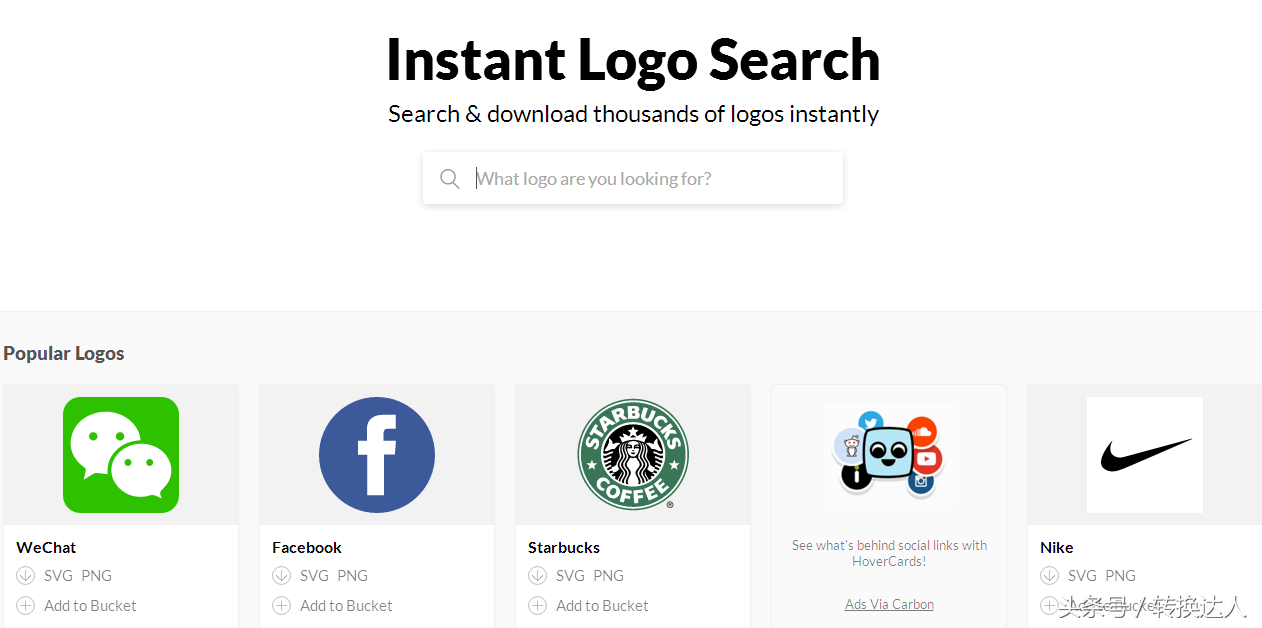1262x628 pixels.
Task: Select the green WeChat logo thumbnail
Action: tap(121, 455)
